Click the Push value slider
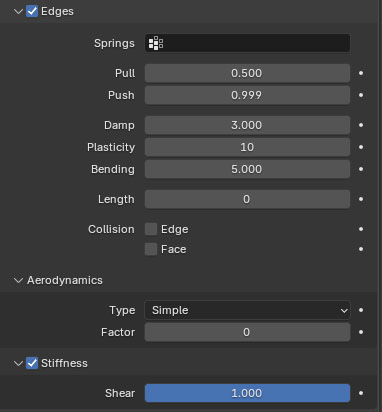The height and width of the screenshot is (412, 382). [x=247, y=95]
